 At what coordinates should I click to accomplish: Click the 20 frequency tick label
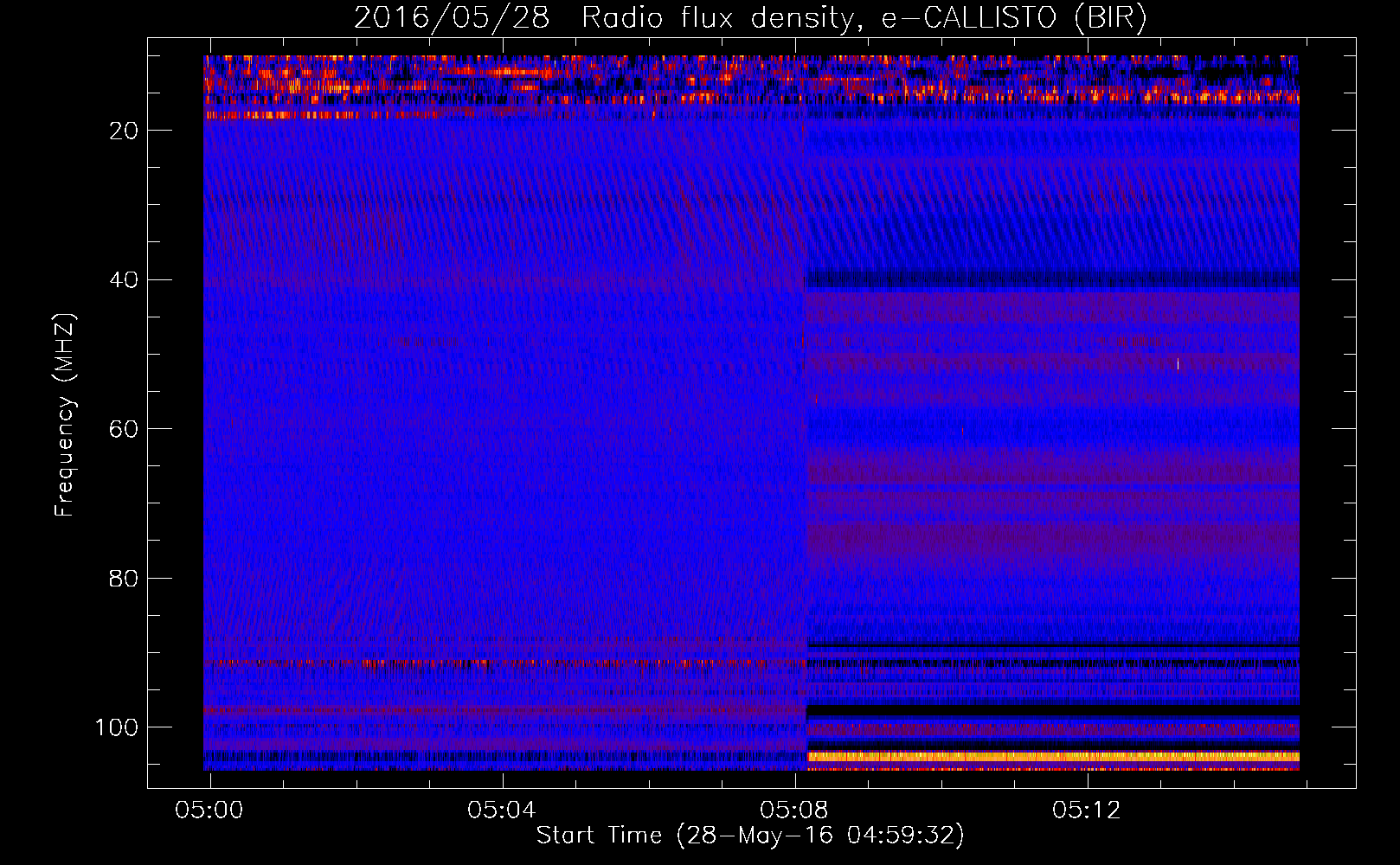[125, 131]
